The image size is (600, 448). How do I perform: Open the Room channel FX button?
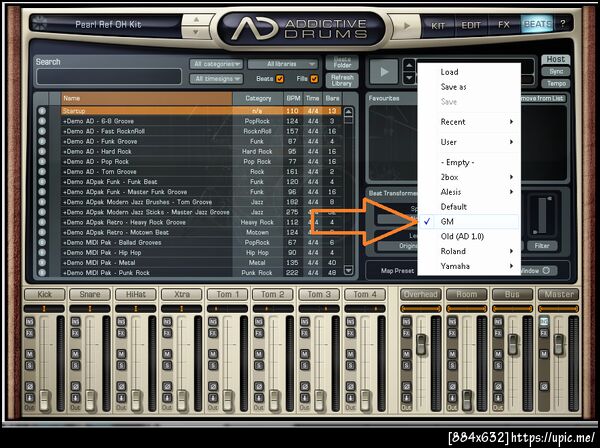pos(452,333)
